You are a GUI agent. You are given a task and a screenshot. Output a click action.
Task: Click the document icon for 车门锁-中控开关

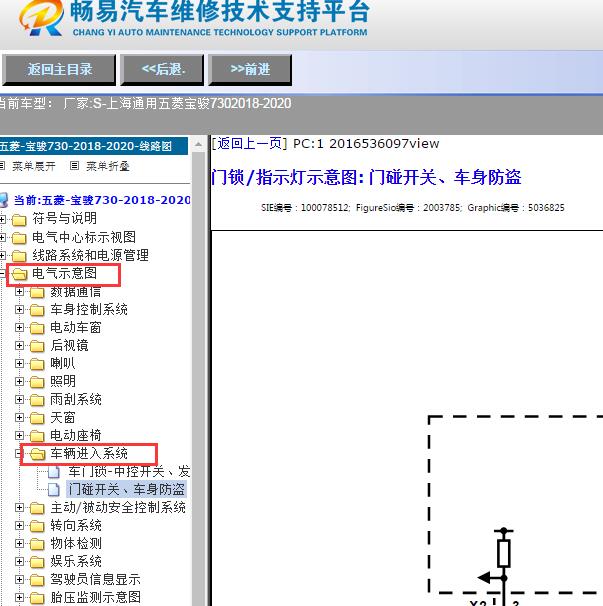54,472
